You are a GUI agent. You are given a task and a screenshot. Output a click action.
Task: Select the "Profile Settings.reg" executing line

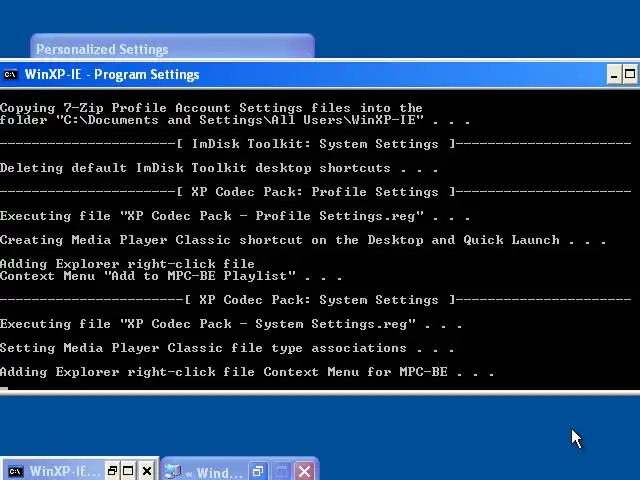click(x=235, y=216)
